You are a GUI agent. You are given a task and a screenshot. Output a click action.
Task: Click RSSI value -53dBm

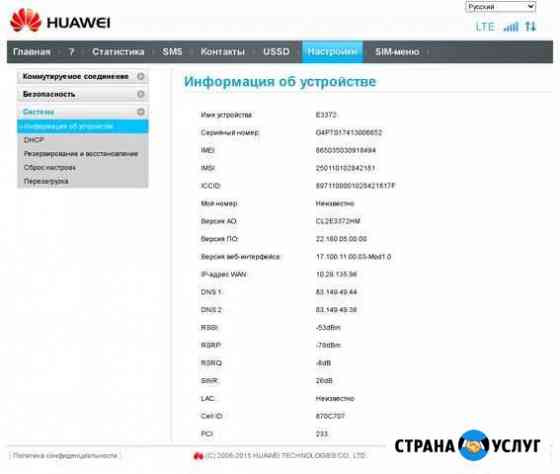[328, 328]
